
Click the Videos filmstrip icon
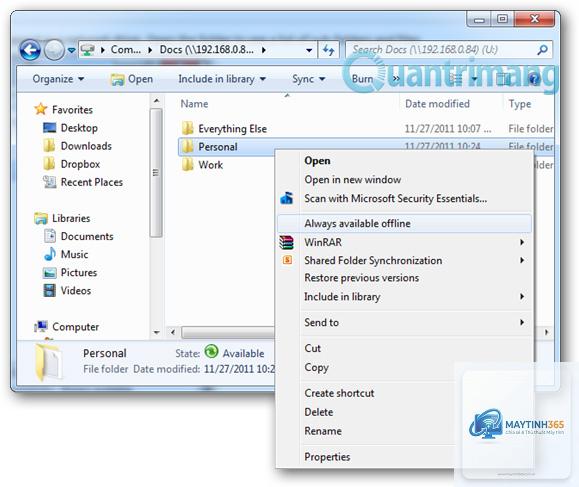coord(49,290)
